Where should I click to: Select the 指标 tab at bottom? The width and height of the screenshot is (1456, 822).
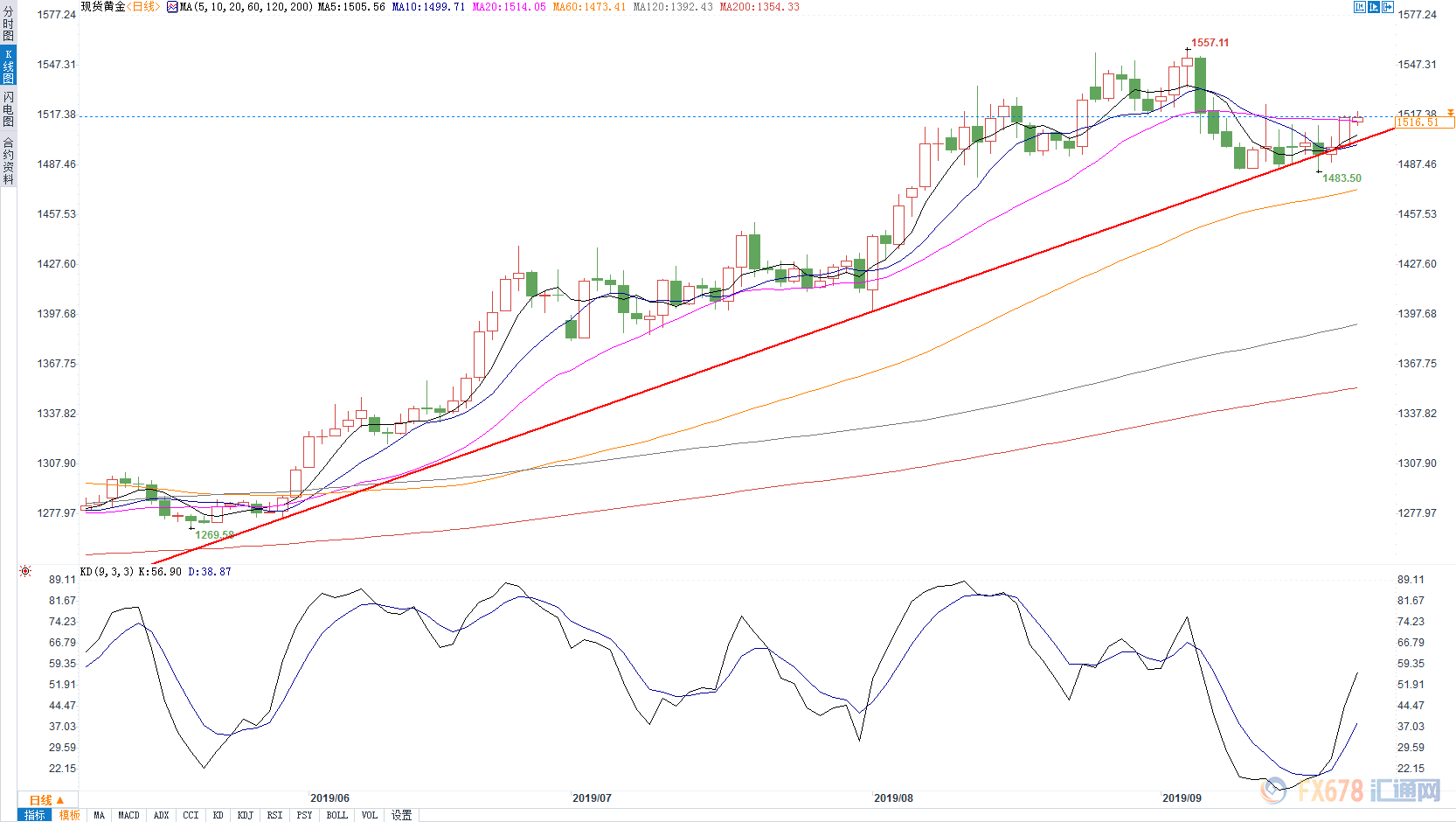(x=35, y=815)
